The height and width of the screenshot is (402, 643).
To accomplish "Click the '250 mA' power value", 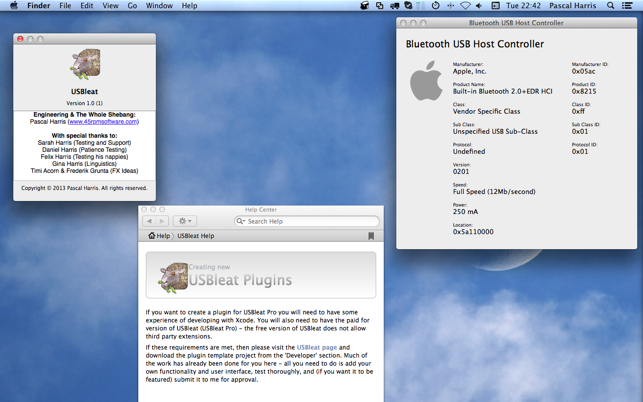I will pos(465,212).
